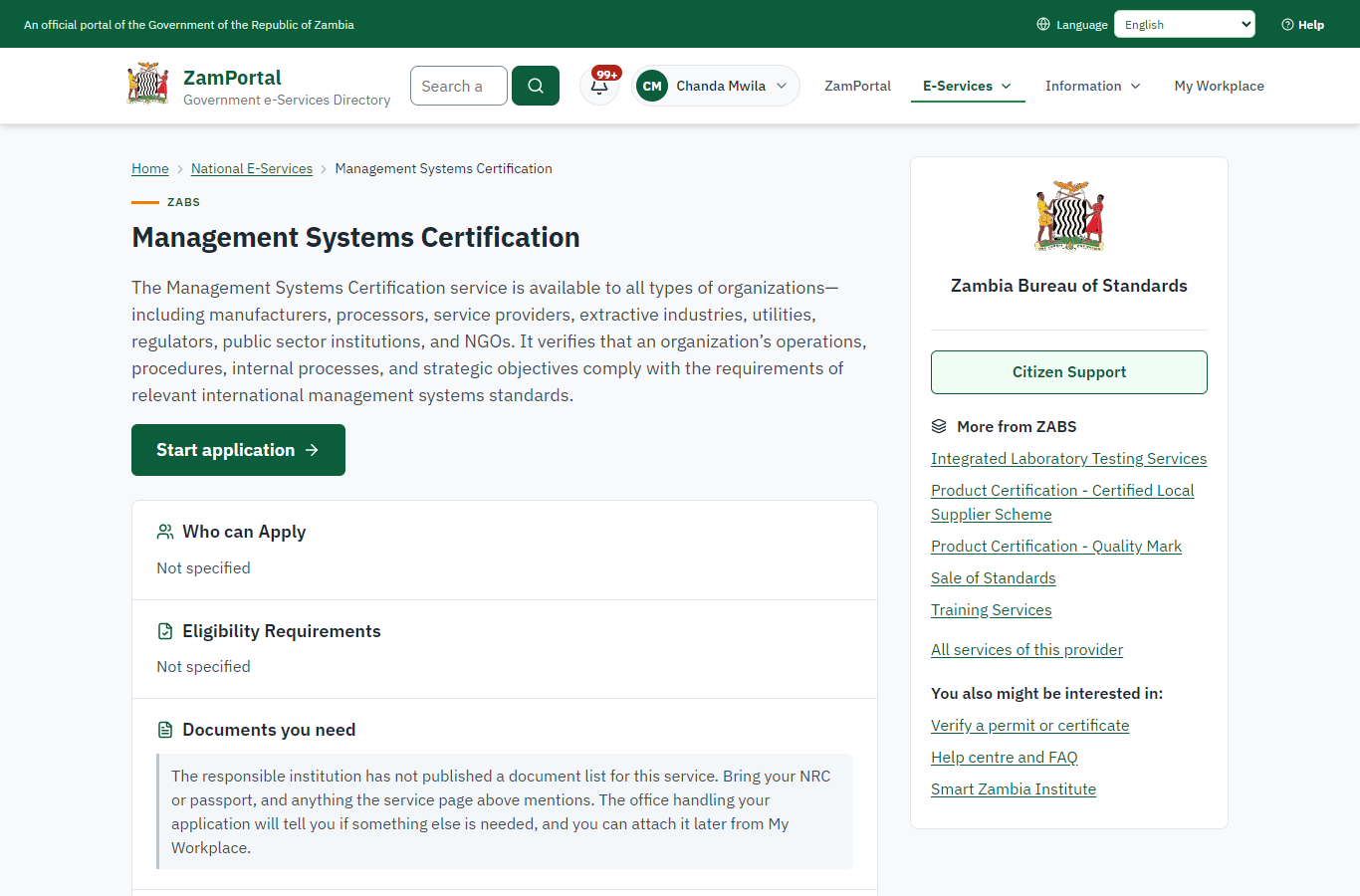Viewport: 1360px width, 896px height.
Task: Open Smart Zambia Institute link
Action: [1014, 789]
